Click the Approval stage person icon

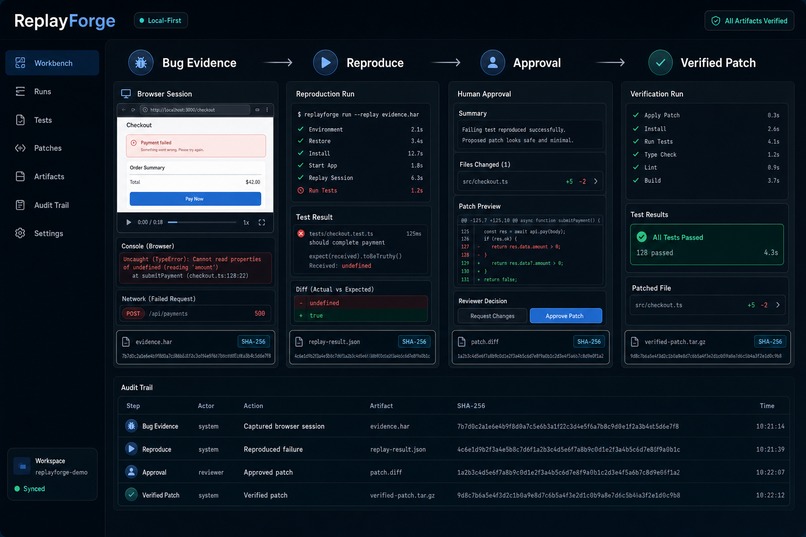click(492, 63)
